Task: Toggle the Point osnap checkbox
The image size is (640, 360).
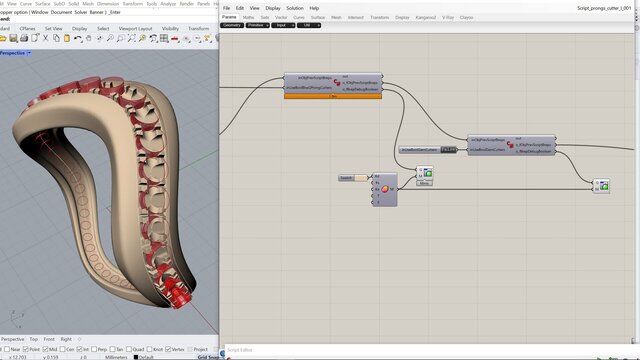Action: (x=26, y=349)
